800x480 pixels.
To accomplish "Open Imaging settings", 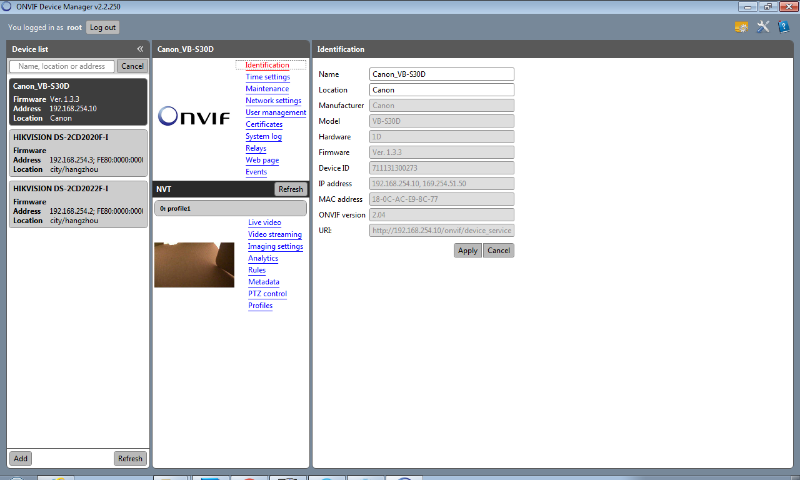I will (276, 246).
